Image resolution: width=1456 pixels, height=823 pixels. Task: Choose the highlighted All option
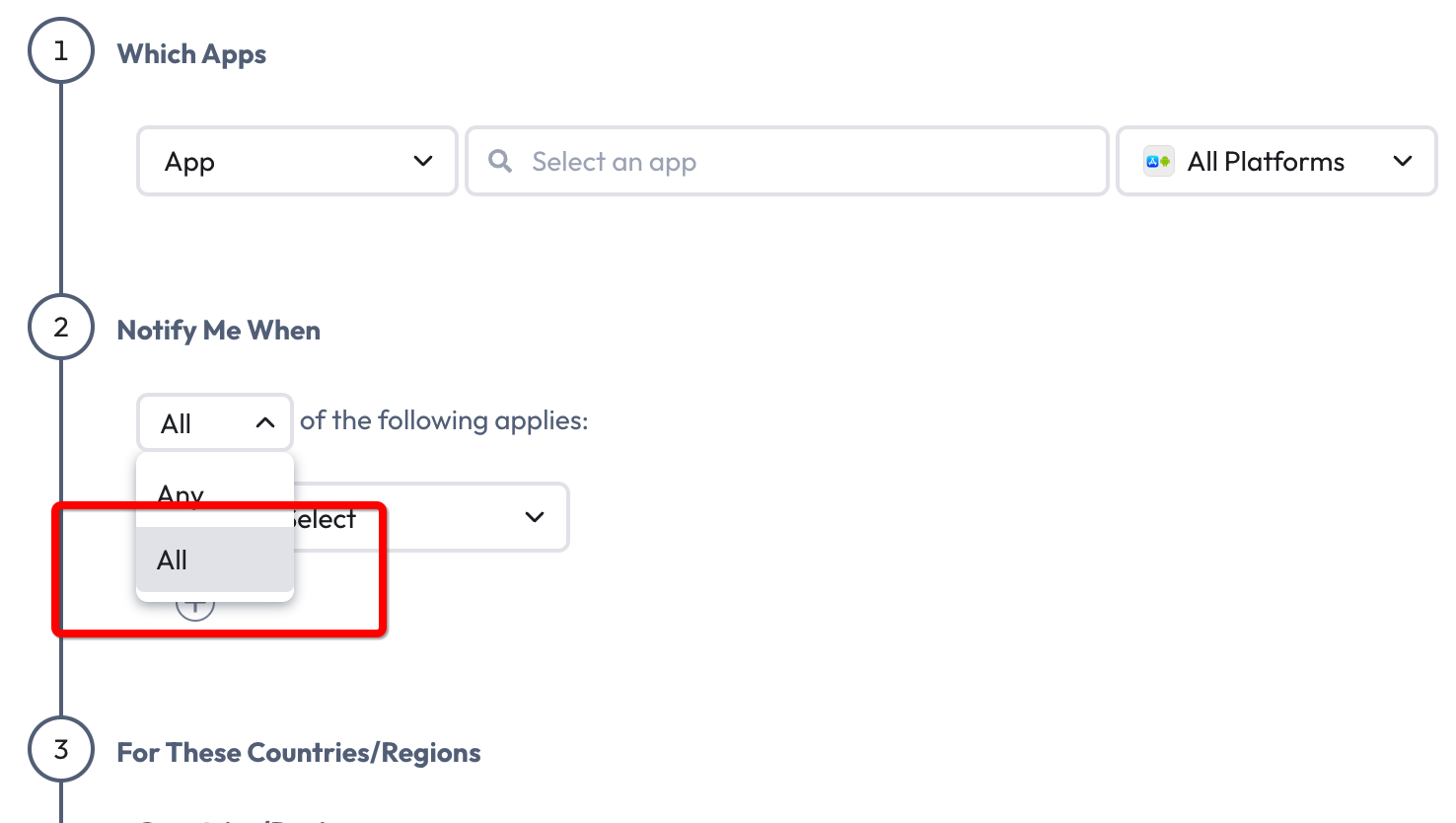(x=215, y=560)
